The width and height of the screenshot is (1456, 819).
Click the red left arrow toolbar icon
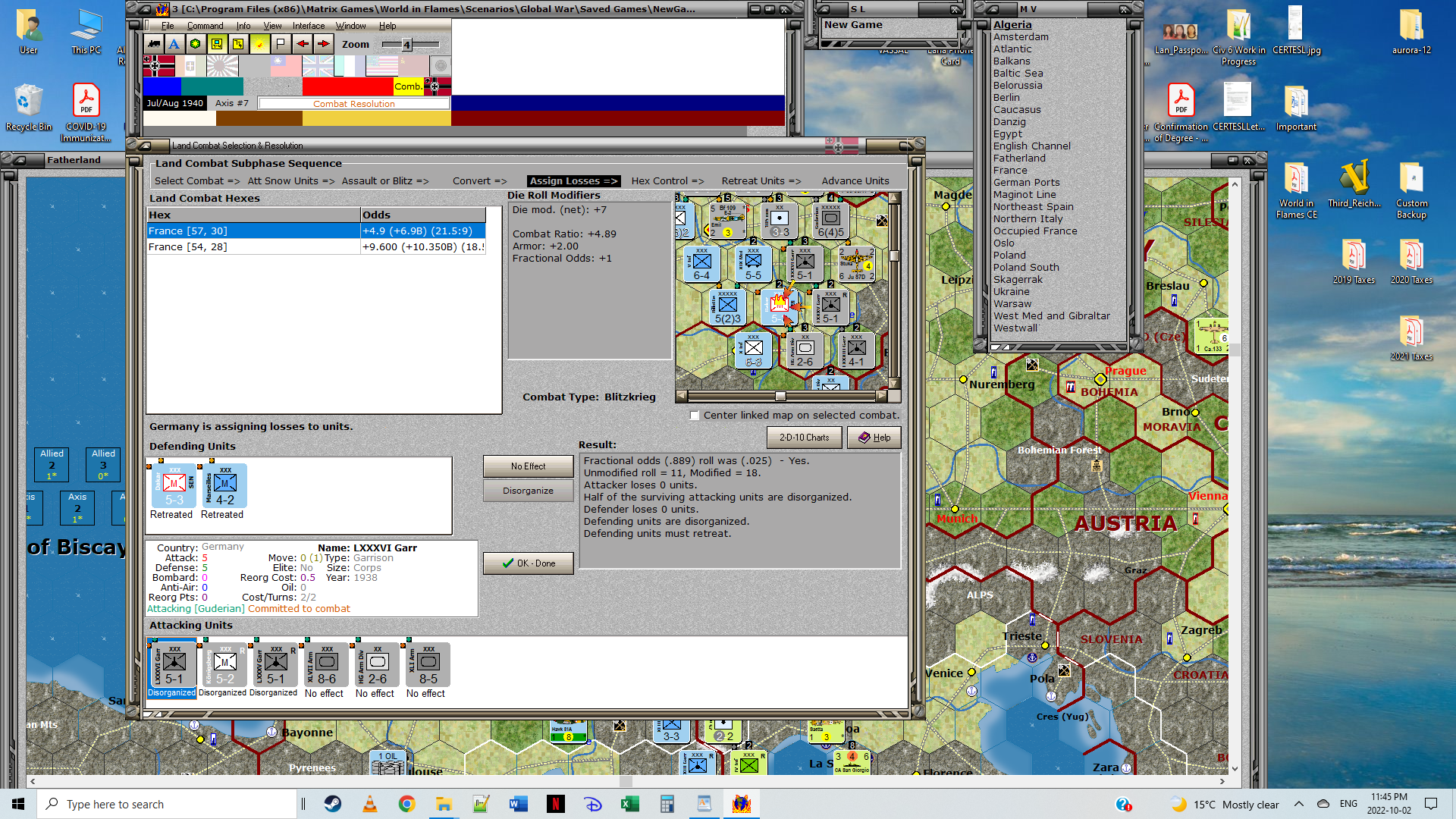tap(302, 44)
